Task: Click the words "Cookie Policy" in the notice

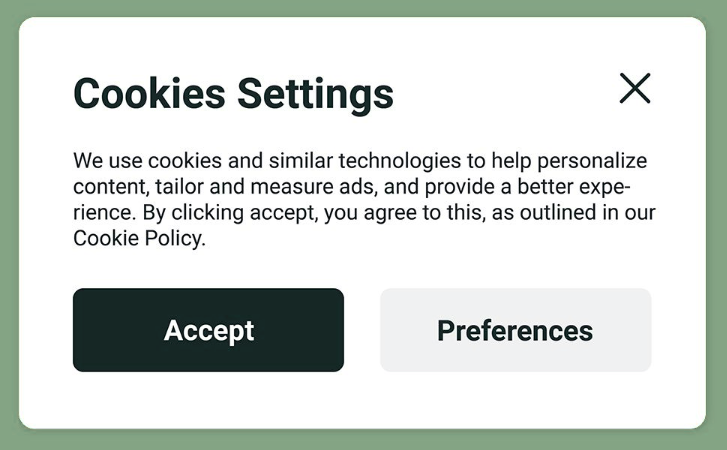Action: click(139, 238)
